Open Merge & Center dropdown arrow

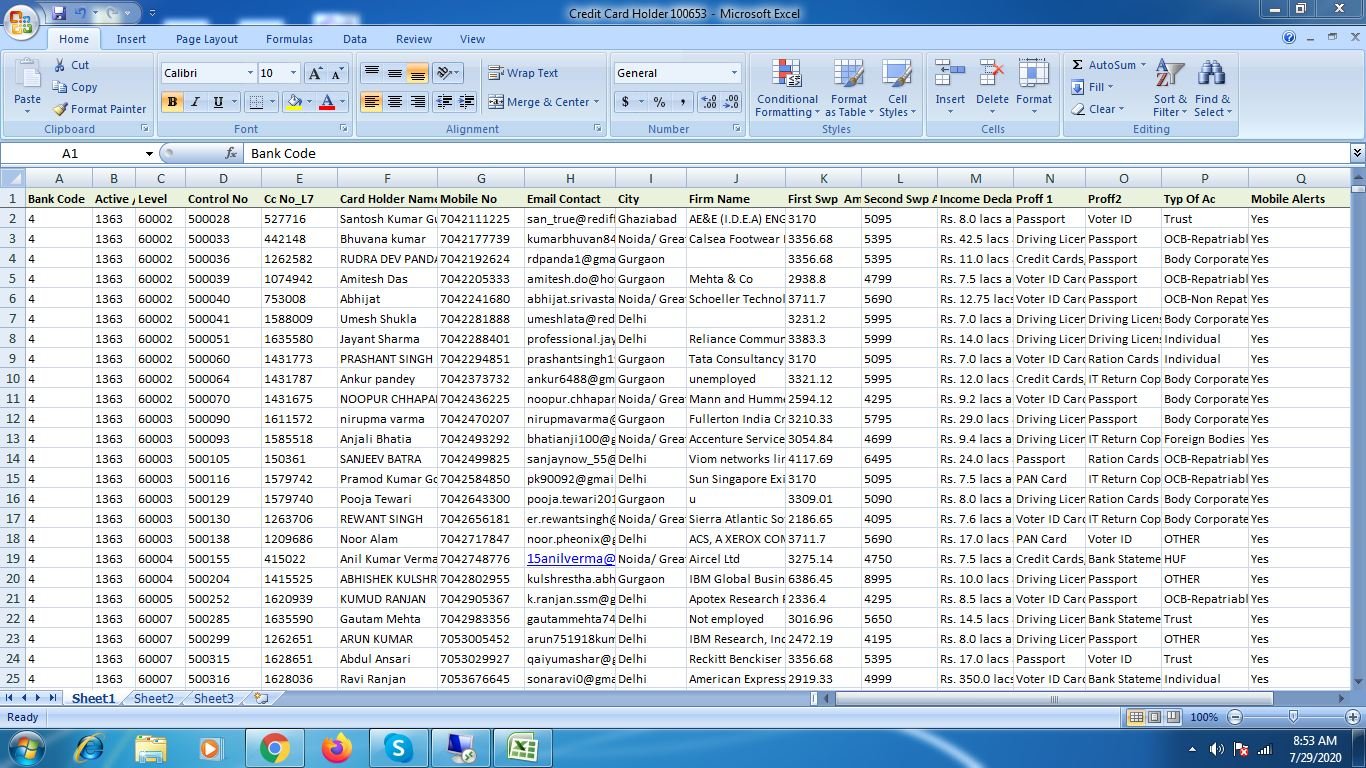(x=596, y=102)
